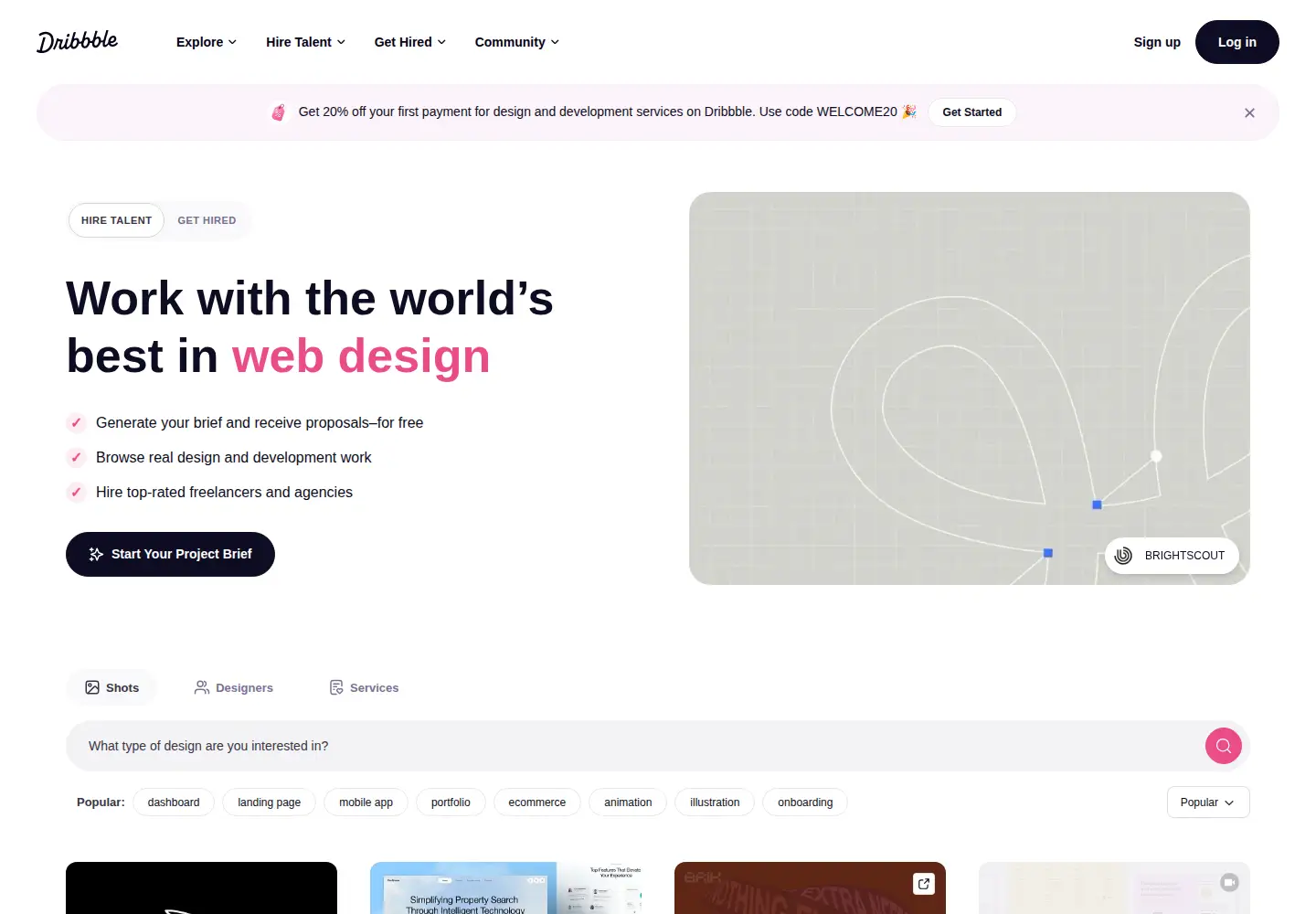Select the ecommerce popular tag

(537, 802)
